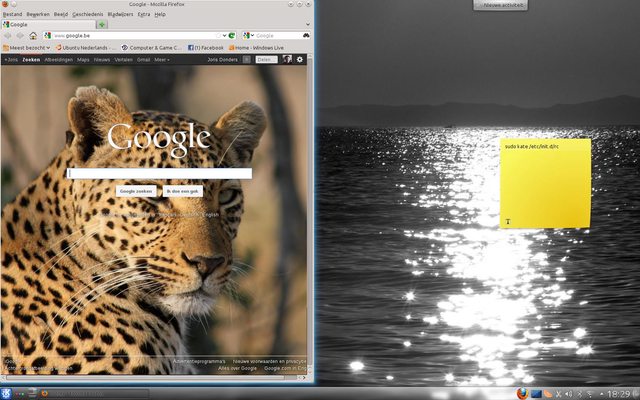Screen dimensions: 640x400
Task: Open Google settings gear icon
Action: [x=300, y=60]
